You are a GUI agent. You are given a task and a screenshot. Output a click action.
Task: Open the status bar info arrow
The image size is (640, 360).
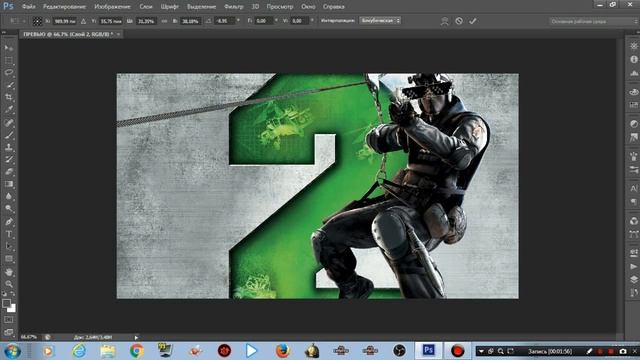click(136, 338)
